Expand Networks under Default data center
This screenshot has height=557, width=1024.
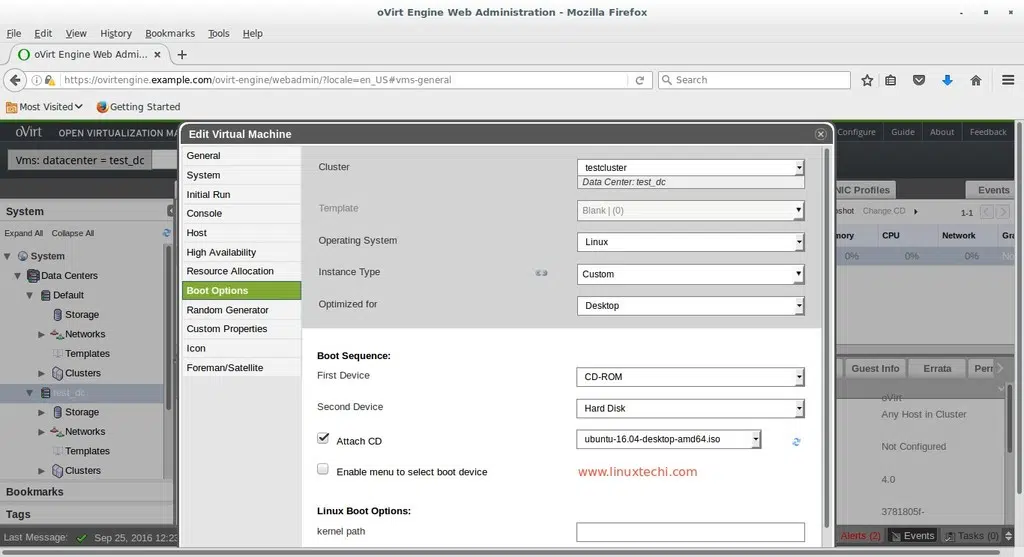click(42, 334)
